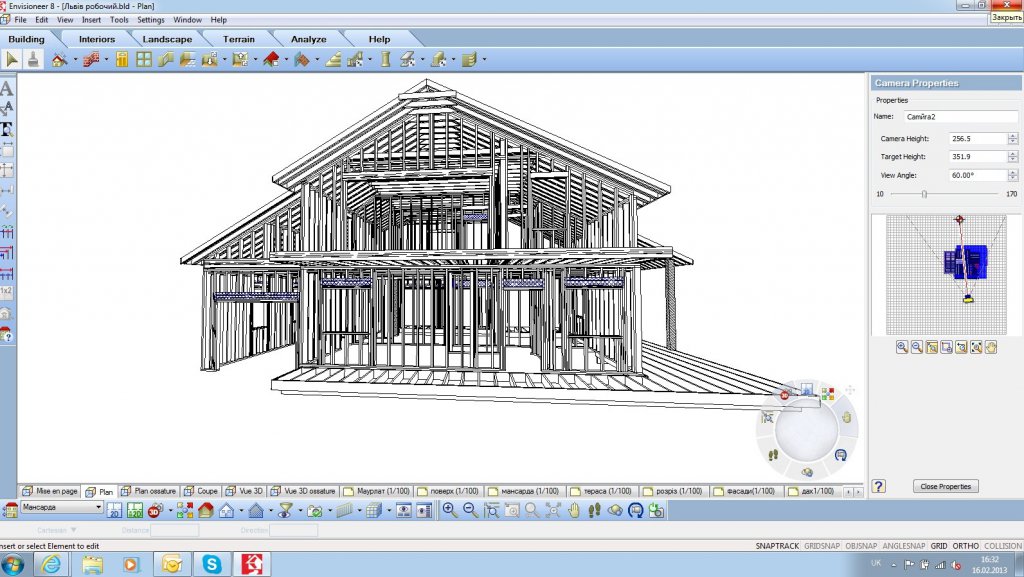Click the help question mark icon

(x=879, y=486)
